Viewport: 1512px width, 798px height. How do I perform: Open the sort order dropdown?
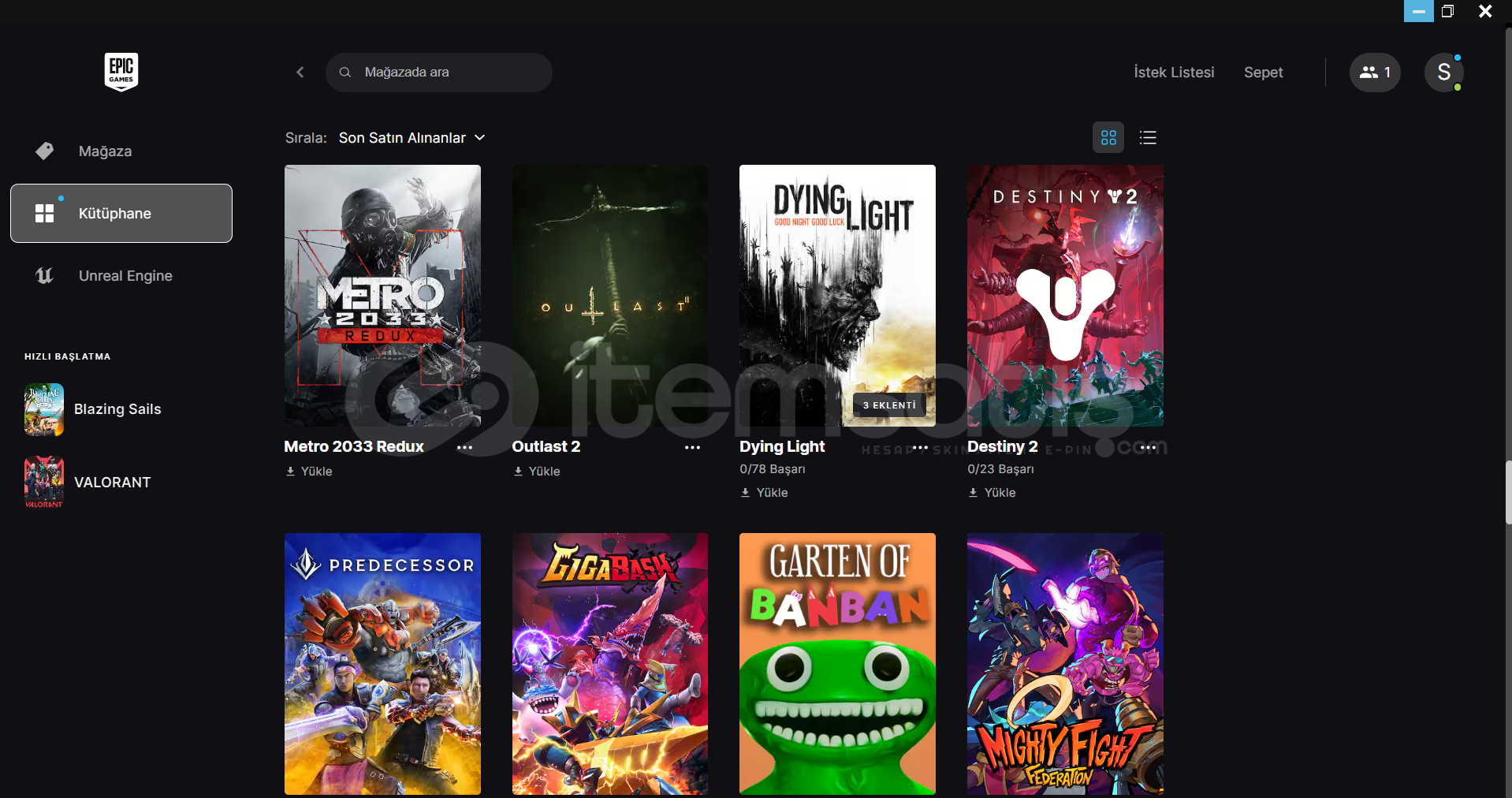coord(412,138)
